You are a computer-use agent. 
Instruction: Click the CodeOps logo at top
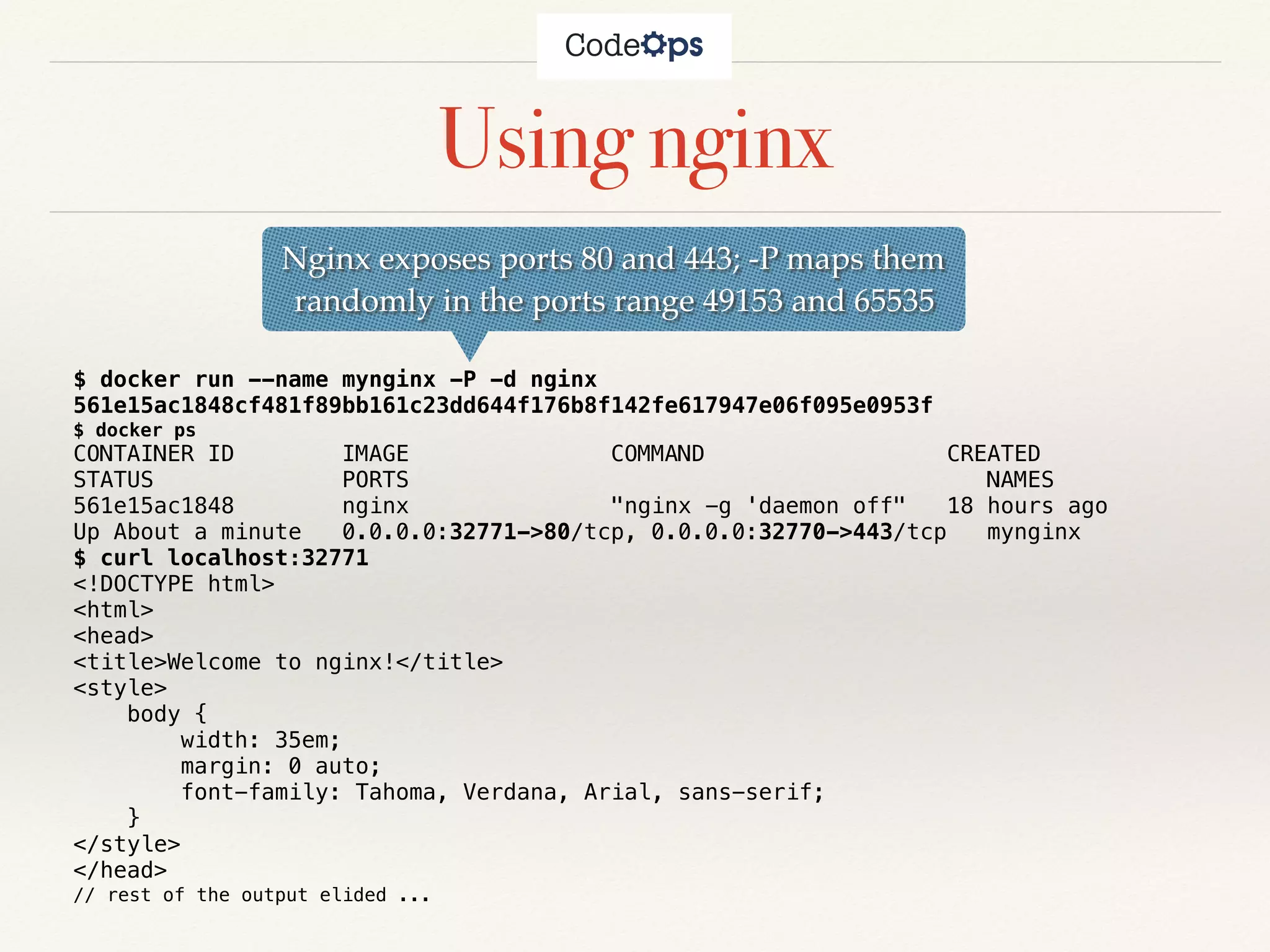tap(634, 46)
